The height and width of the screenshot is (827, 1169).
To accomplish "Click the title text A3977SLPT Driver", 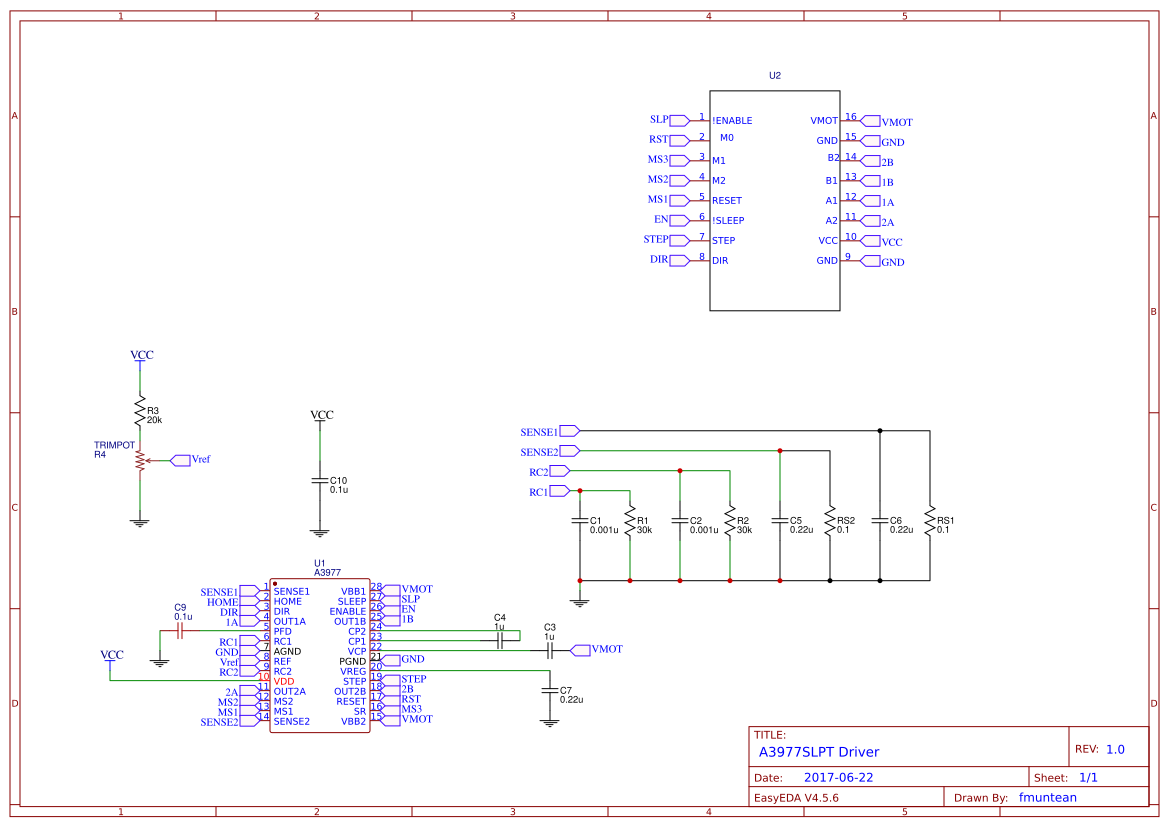I will click(819, 752).
